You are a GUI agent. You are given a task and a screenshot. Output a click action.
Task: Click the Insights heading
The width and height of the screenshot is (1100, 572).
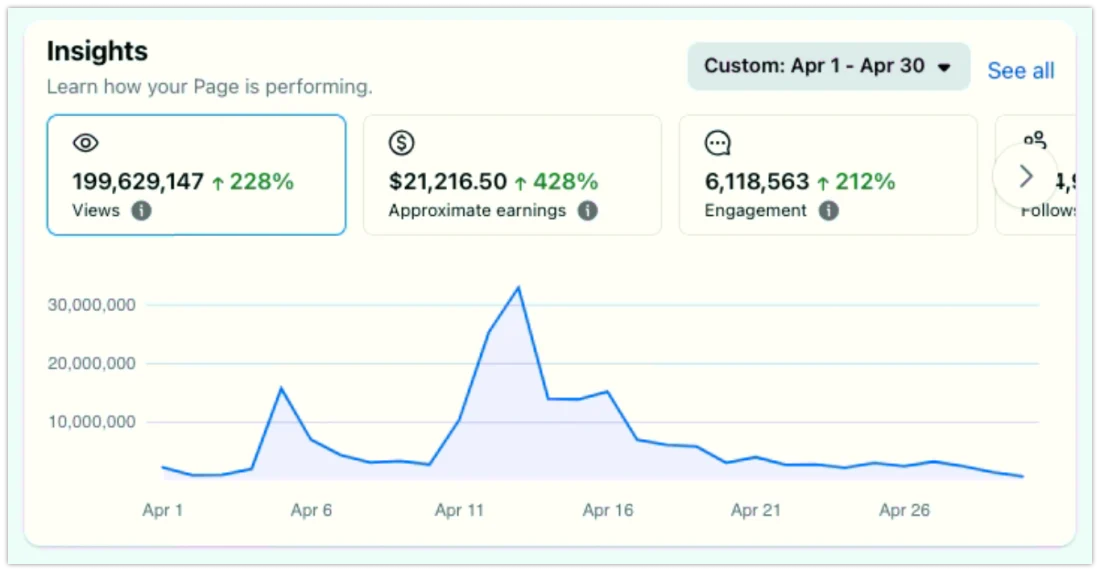(98, 51)
